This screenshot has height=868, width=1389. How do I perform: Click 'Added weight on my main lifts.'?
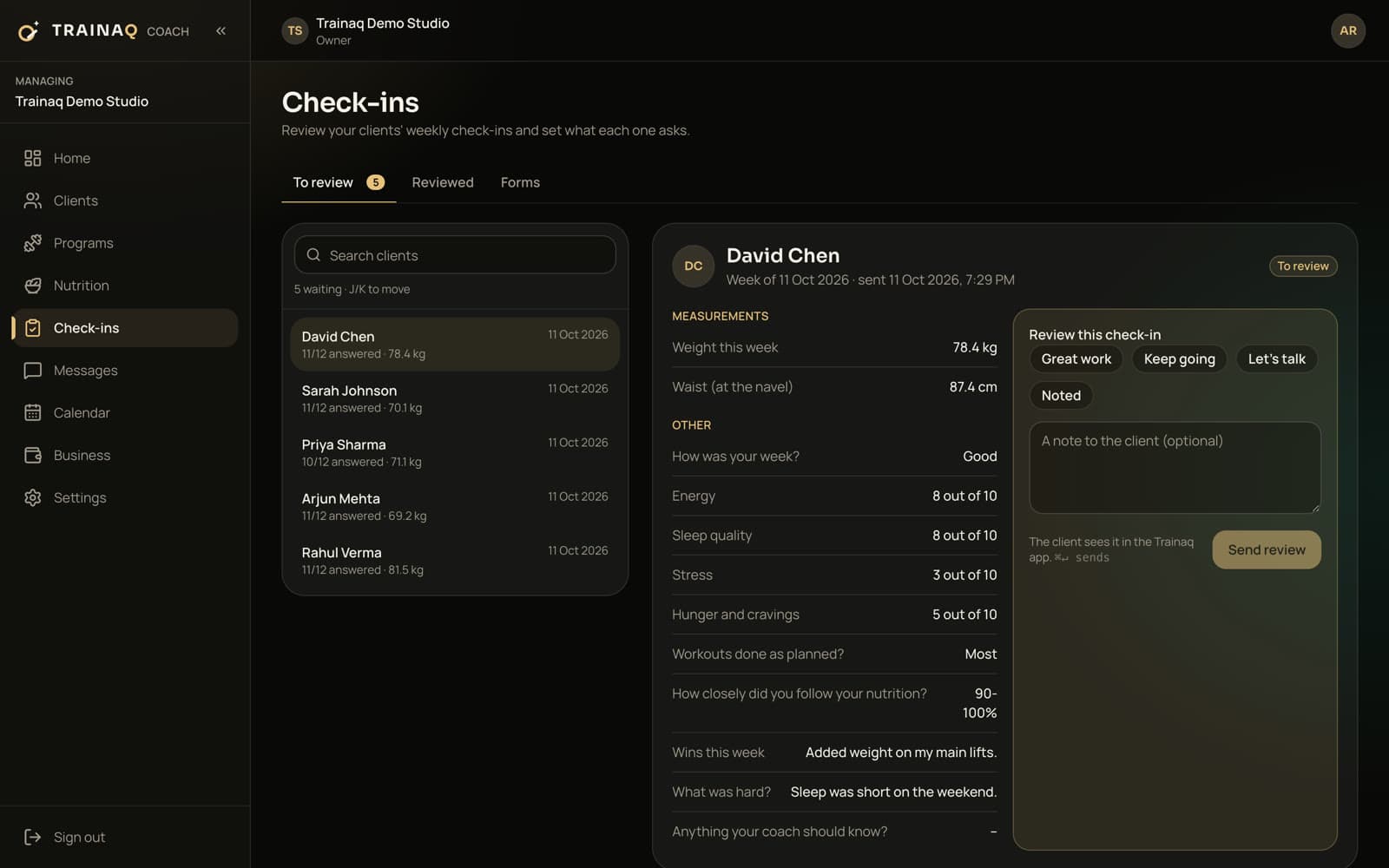(901, 753)
